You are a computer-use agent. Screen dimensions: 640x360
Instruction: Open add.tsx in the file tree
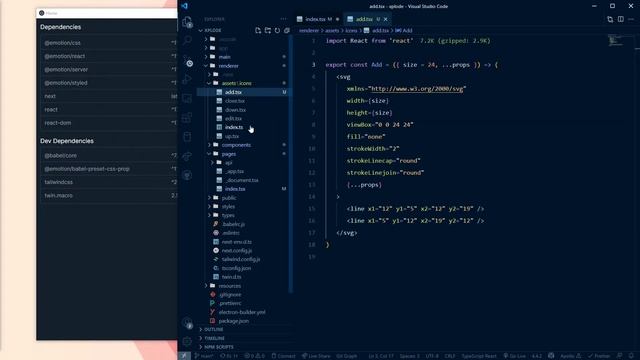pos(233,92)
